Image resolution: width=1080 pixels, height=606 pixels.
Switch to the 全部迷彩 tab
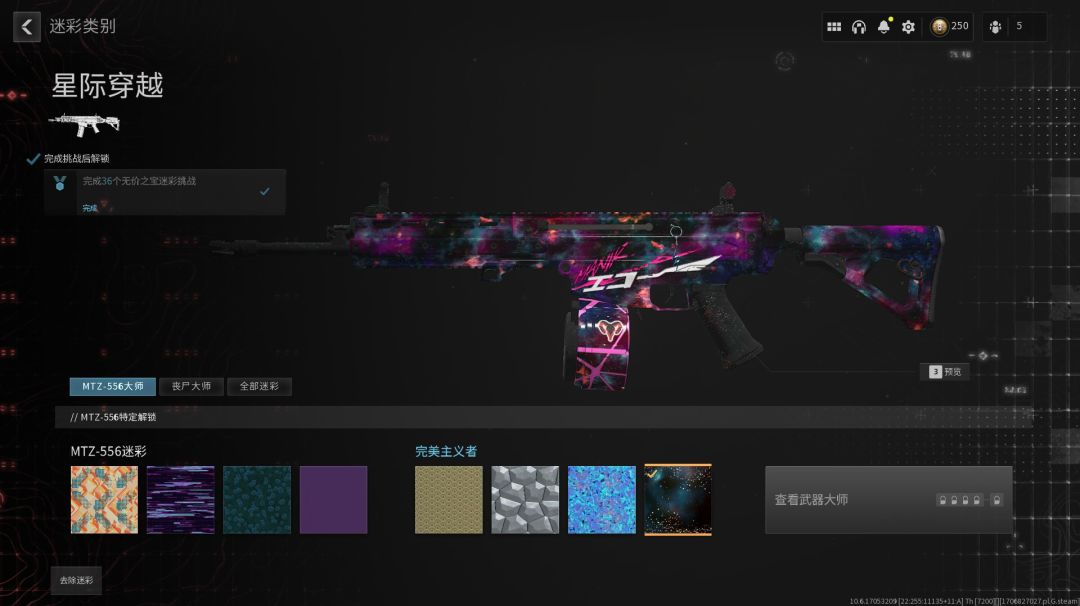coord(259,386)
